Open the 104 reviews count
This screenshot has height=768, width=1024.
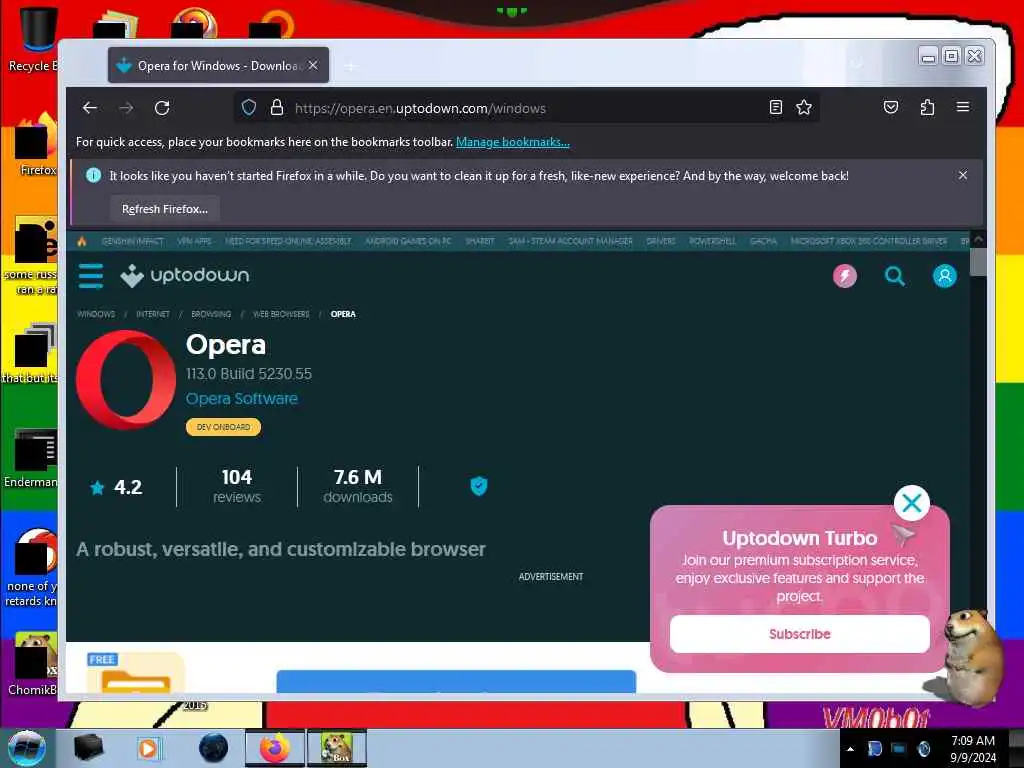(237, 487)
